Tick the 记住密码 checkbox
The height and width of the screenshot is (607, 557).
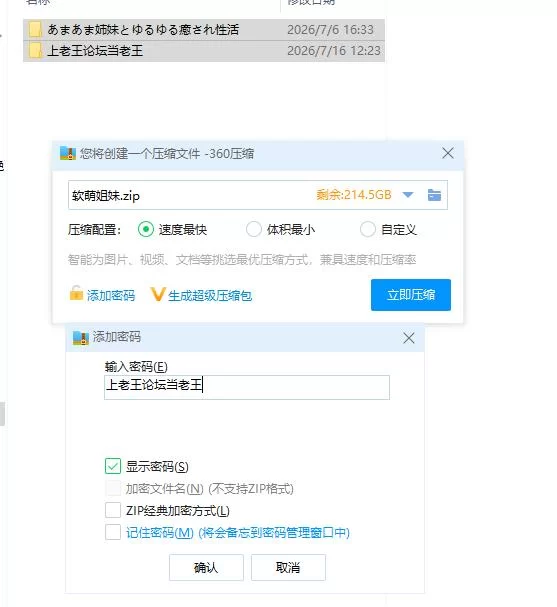[113, 532]
